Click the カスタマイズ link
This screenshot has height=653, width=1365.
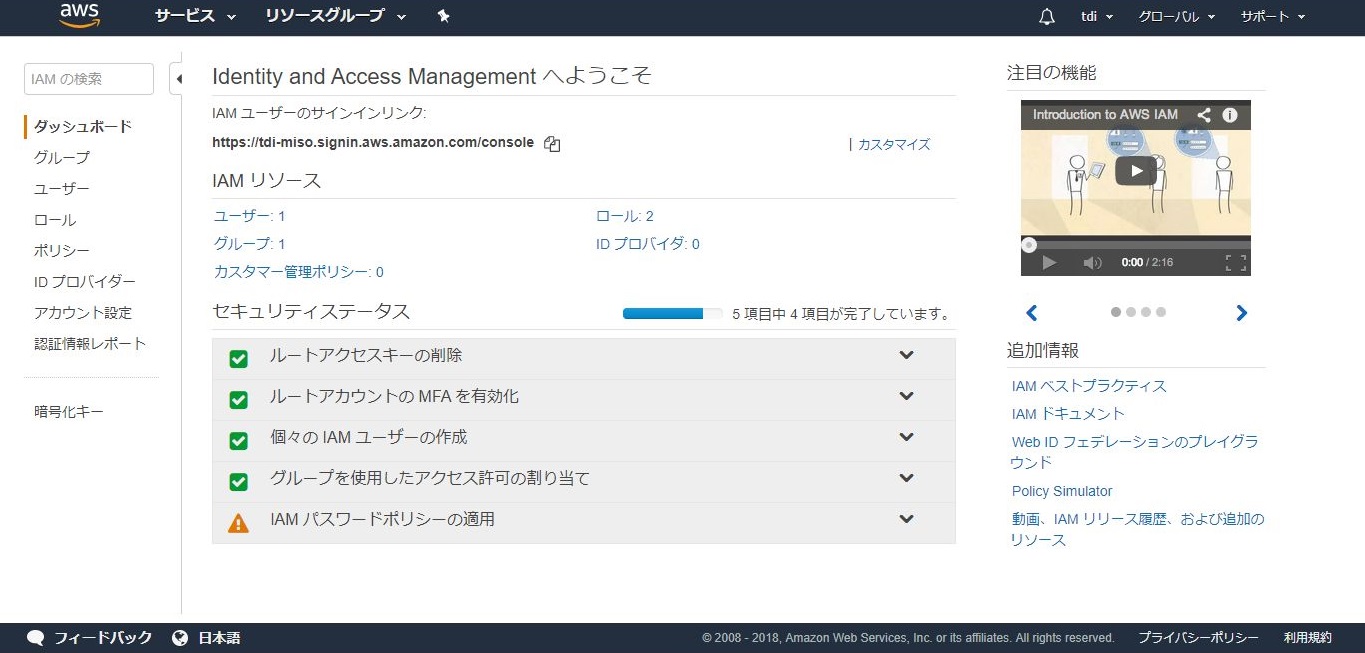click(x=893, y=144)
